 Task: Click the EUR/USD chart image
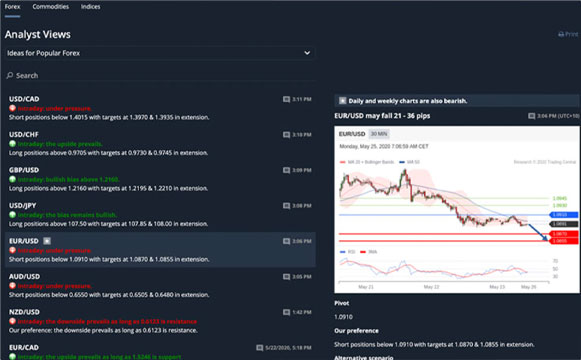457,210
